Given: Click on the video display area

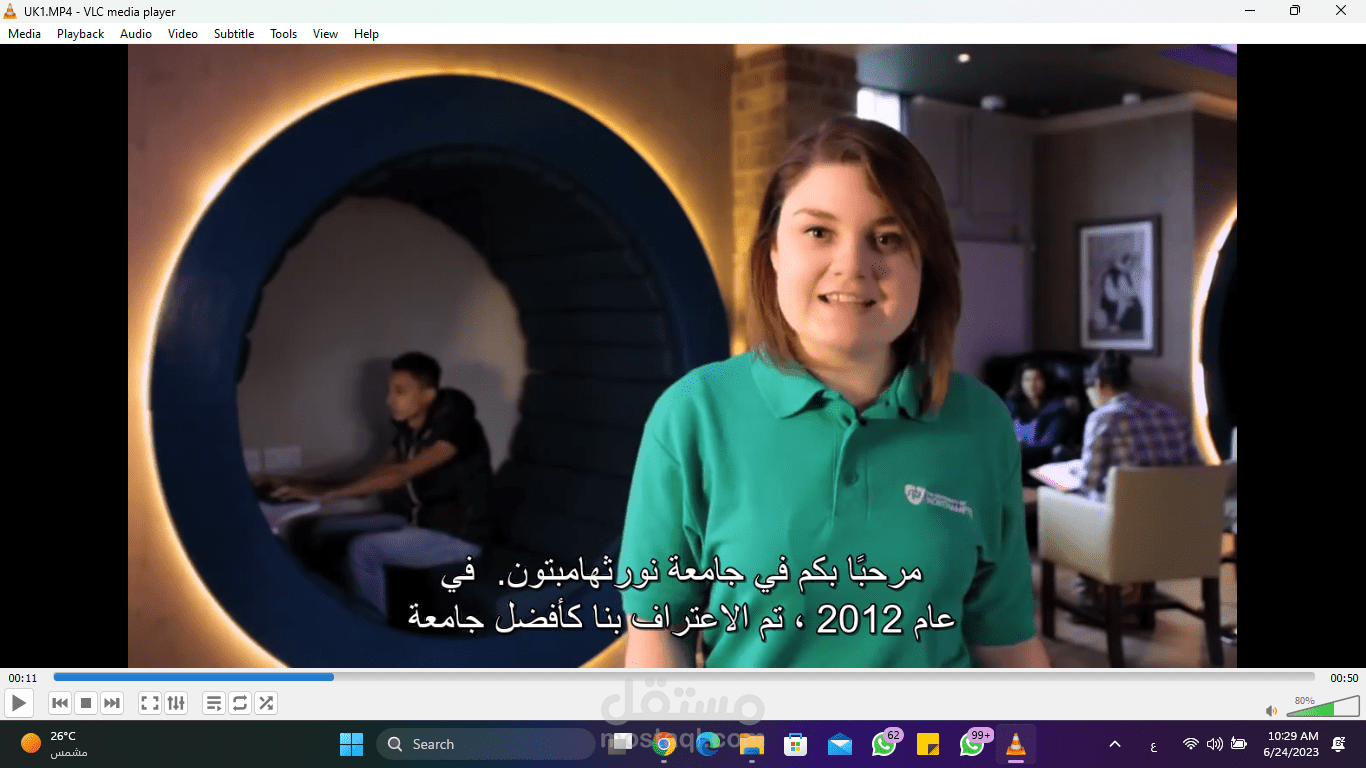Looking at the screenshot, I should pos(682,356).
